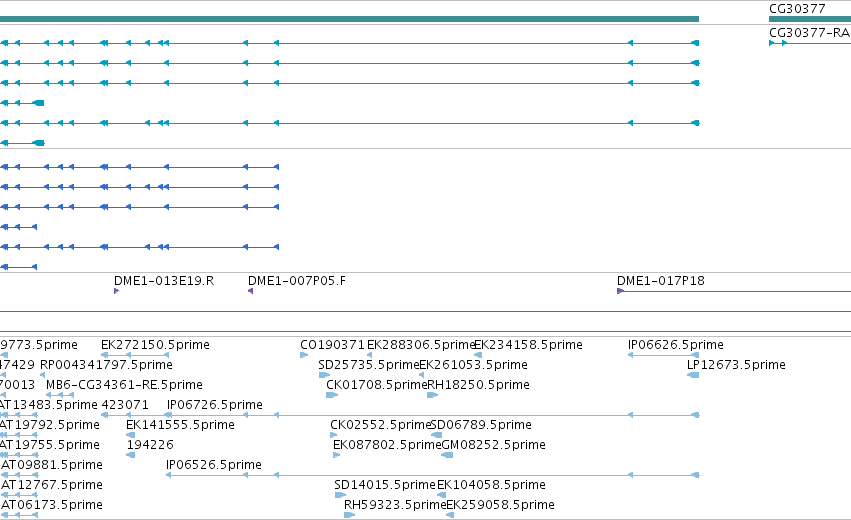Click the AT09881.5prime label
Screen dimensions: 851x520
pyautogui.click(x=52, y=465)
